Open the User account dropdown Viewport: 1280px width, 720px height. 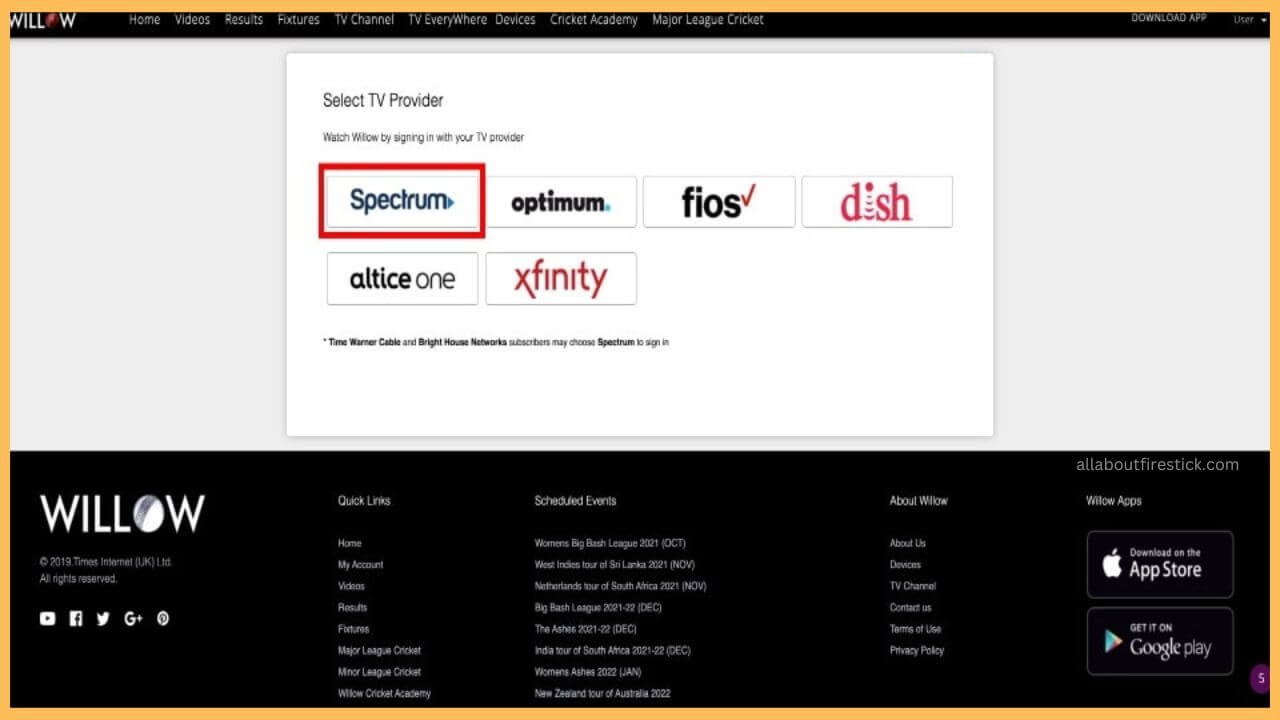(x=1247, y=18)
